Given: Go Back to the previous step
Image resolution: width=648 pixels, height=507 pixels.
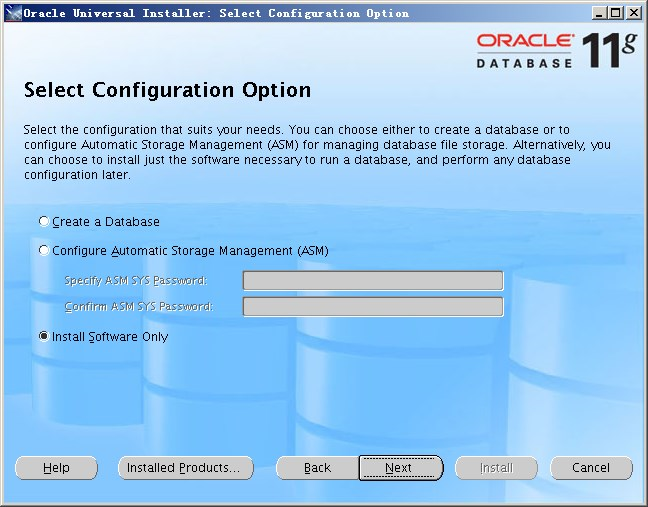Looking at the screenshot, I should pos(317,468).
